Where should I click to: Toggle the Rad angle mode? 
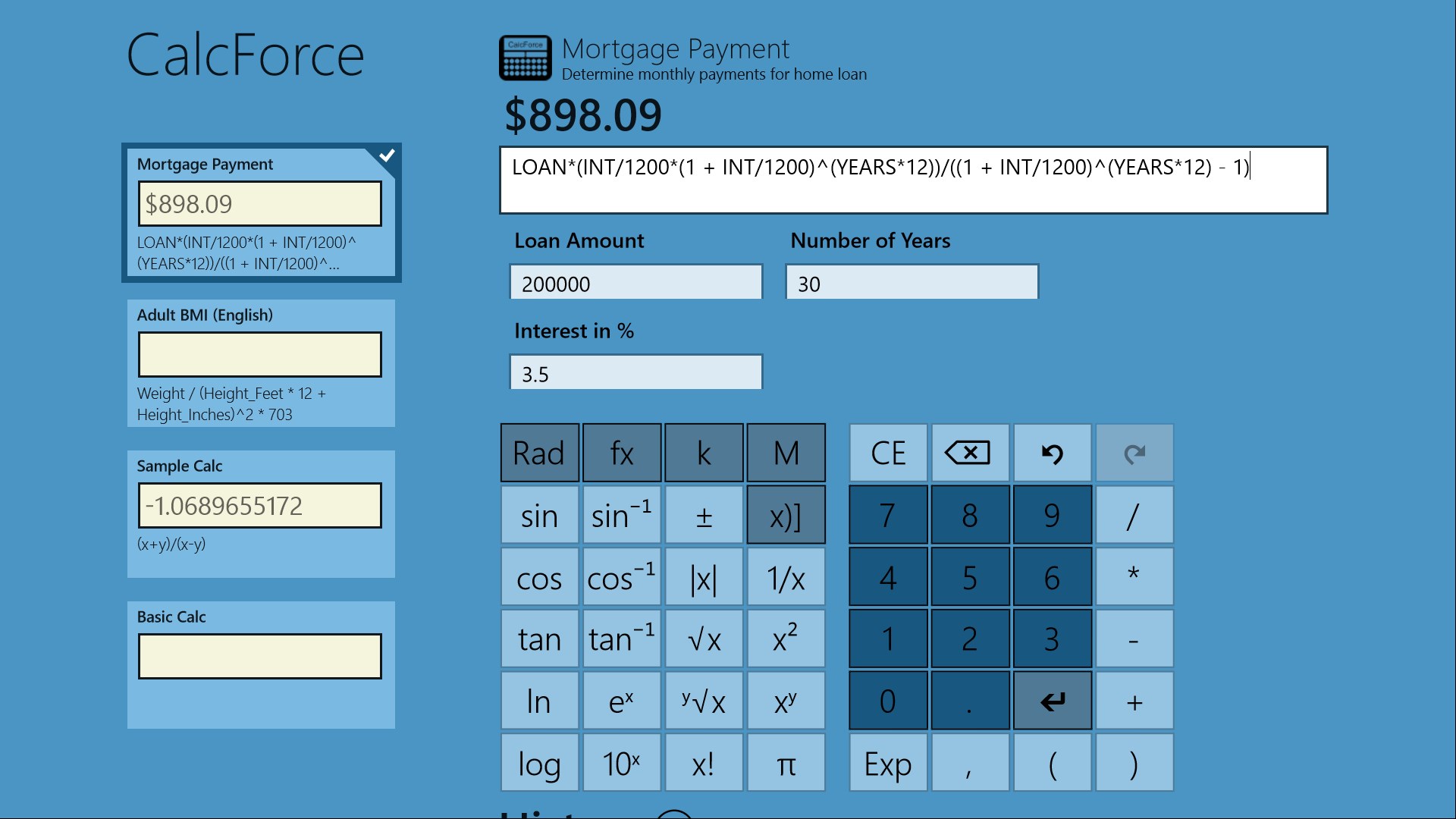point(539,453)
